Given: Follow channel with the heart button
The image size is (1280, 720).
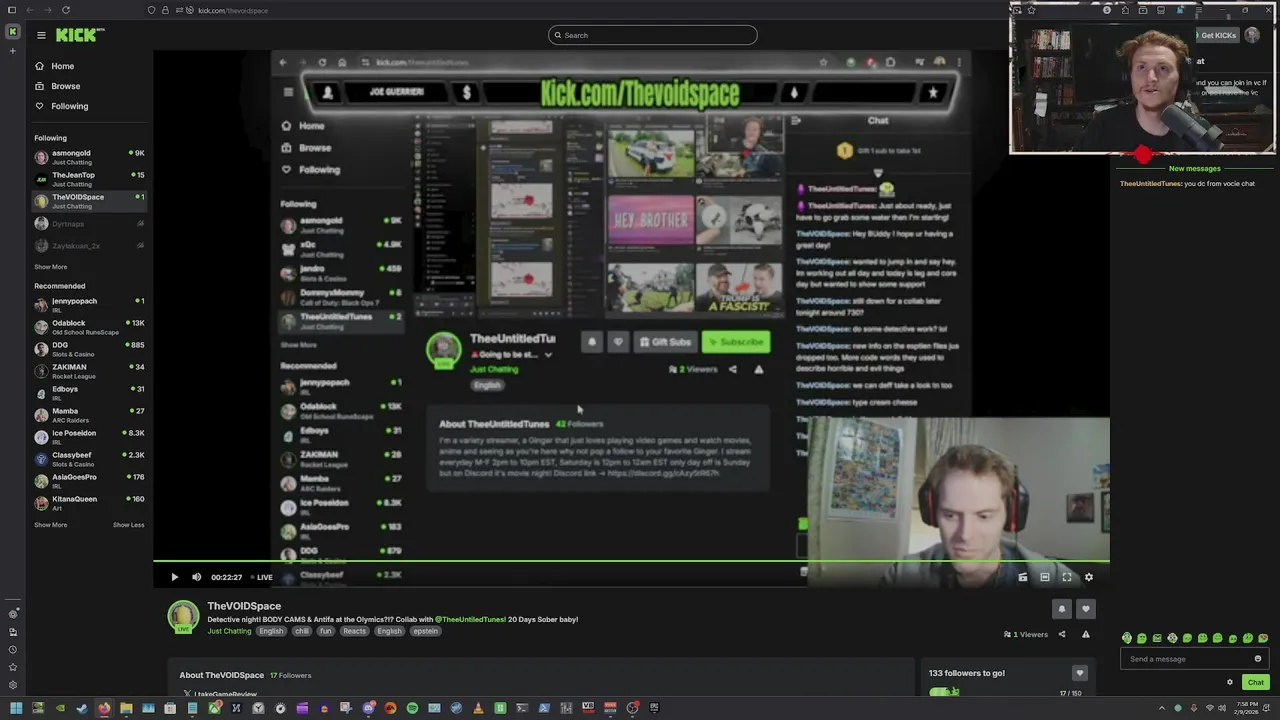Looking at the screenshot, I should 1086,608.
